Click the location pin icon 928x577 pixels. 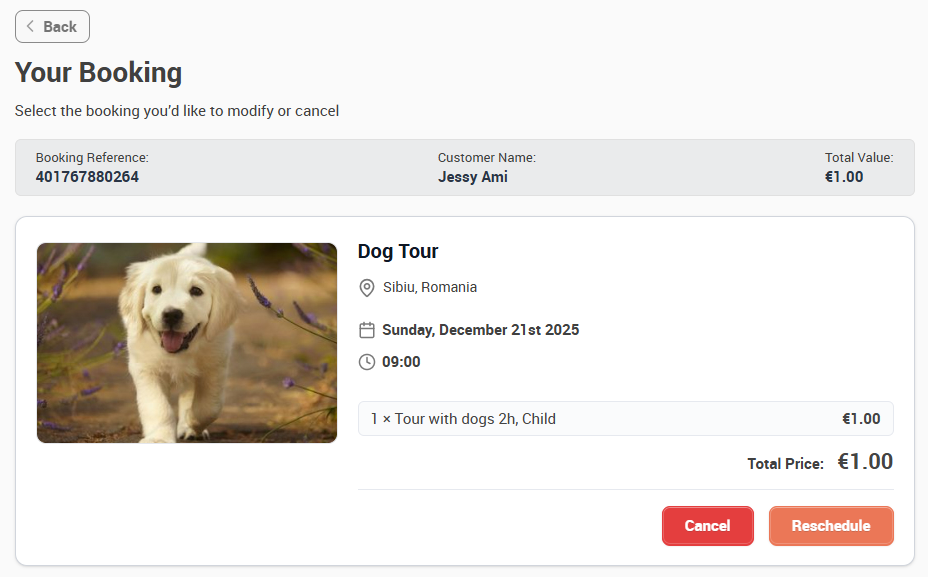[367, 288]
